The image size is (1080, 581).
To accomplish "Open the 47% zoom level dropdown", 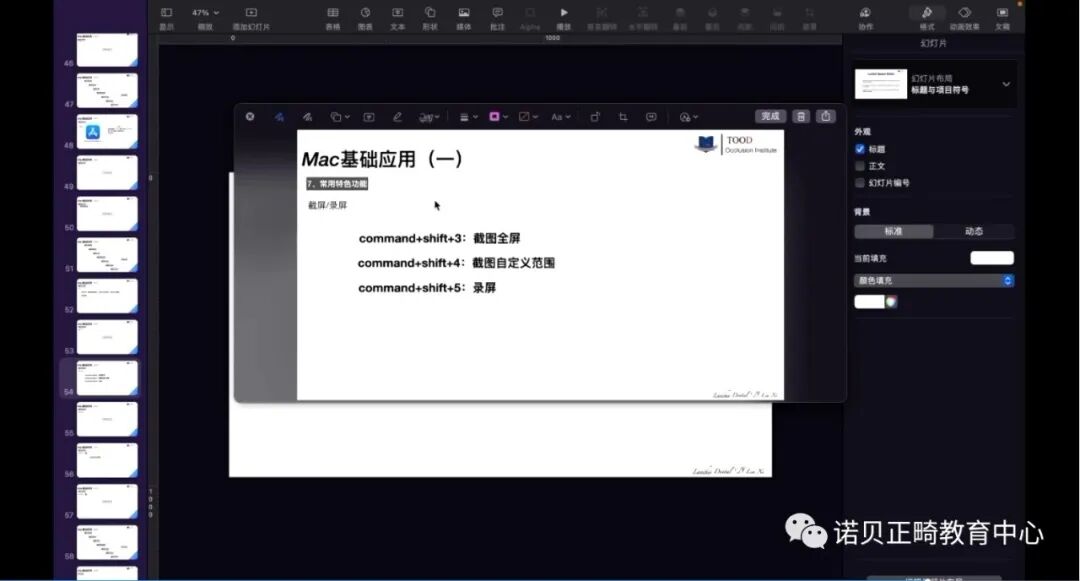I will tap(205, 12).
